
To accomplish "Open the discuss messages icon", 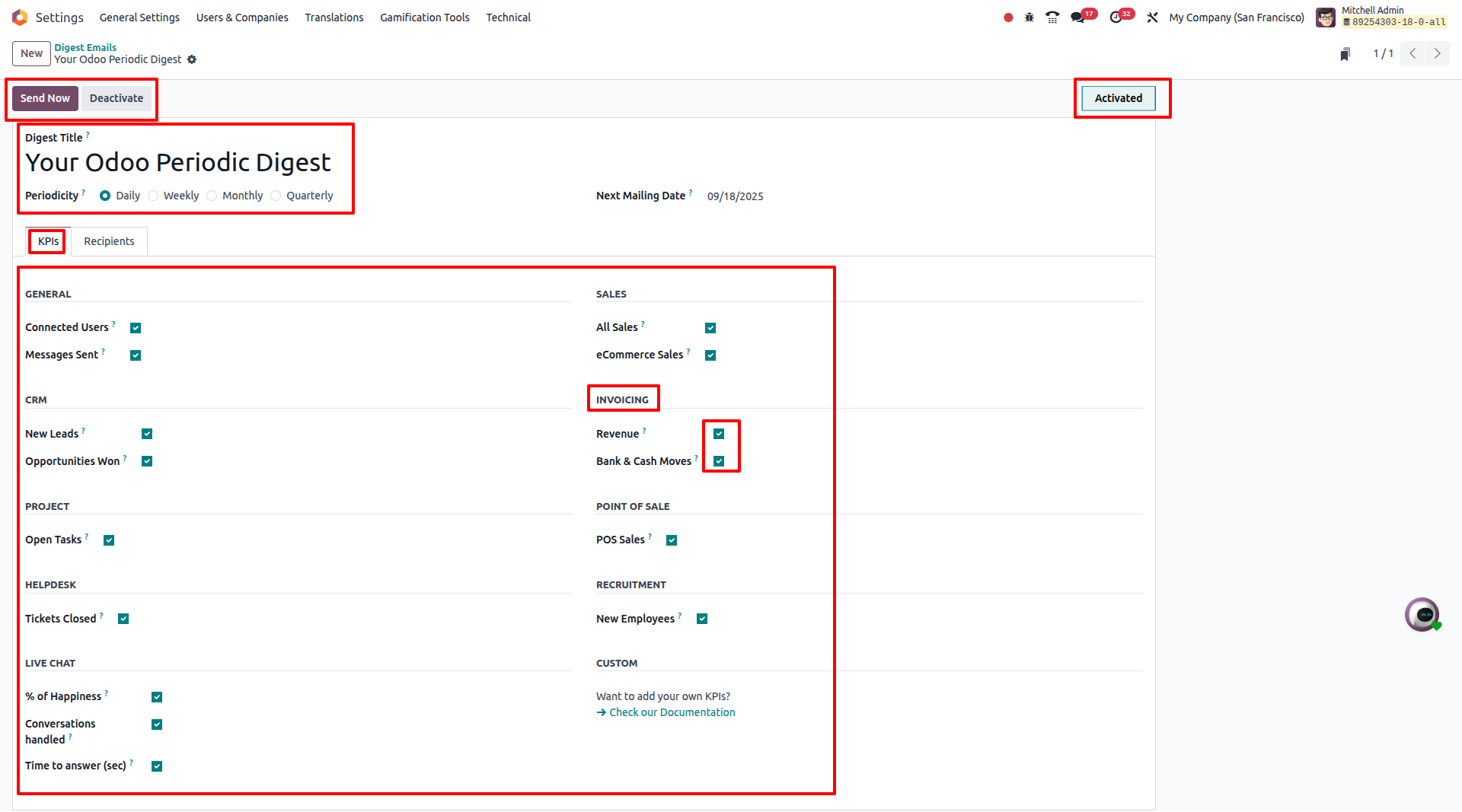I will click(1077, 18).
